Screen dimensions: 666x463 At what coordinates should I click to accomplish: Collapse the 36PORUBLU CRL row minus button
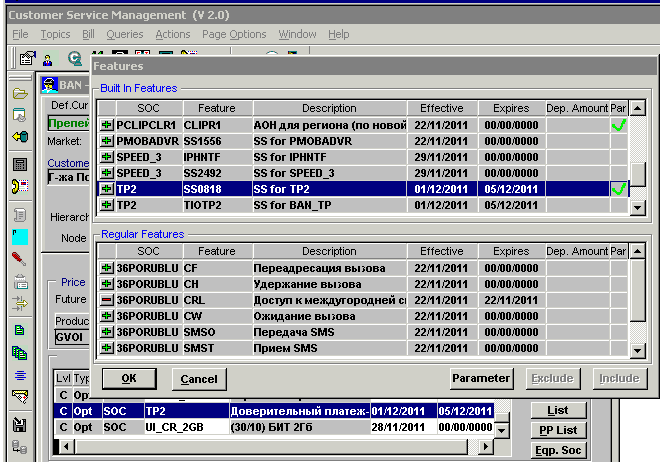pyautogui.click(x=107, y=300)
